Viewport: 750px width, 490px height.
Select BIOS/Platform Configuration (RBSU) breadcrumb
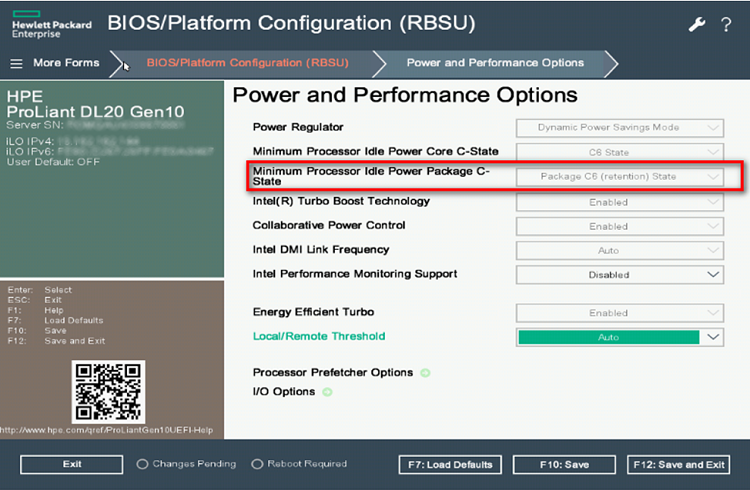click(247, 63)
